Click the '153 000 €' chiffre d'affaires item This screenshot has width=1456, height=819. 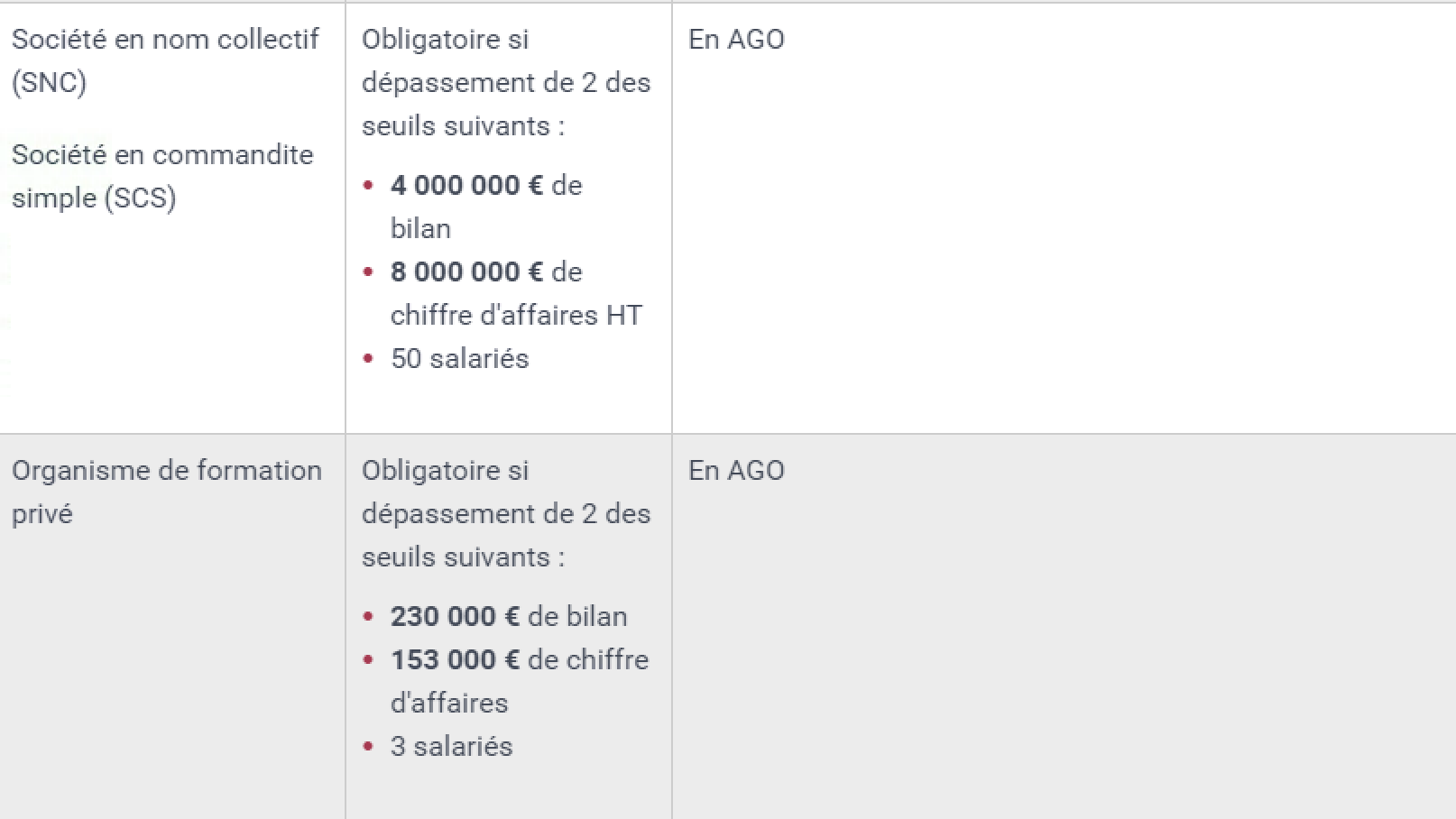click(520, 681)
